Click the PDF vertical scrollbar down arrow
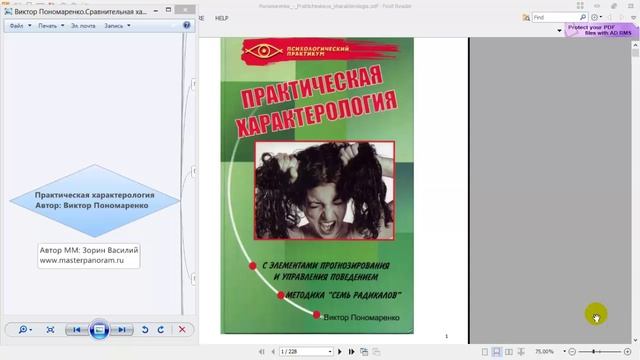Screen dimensions: 640x360 [635, 340]
